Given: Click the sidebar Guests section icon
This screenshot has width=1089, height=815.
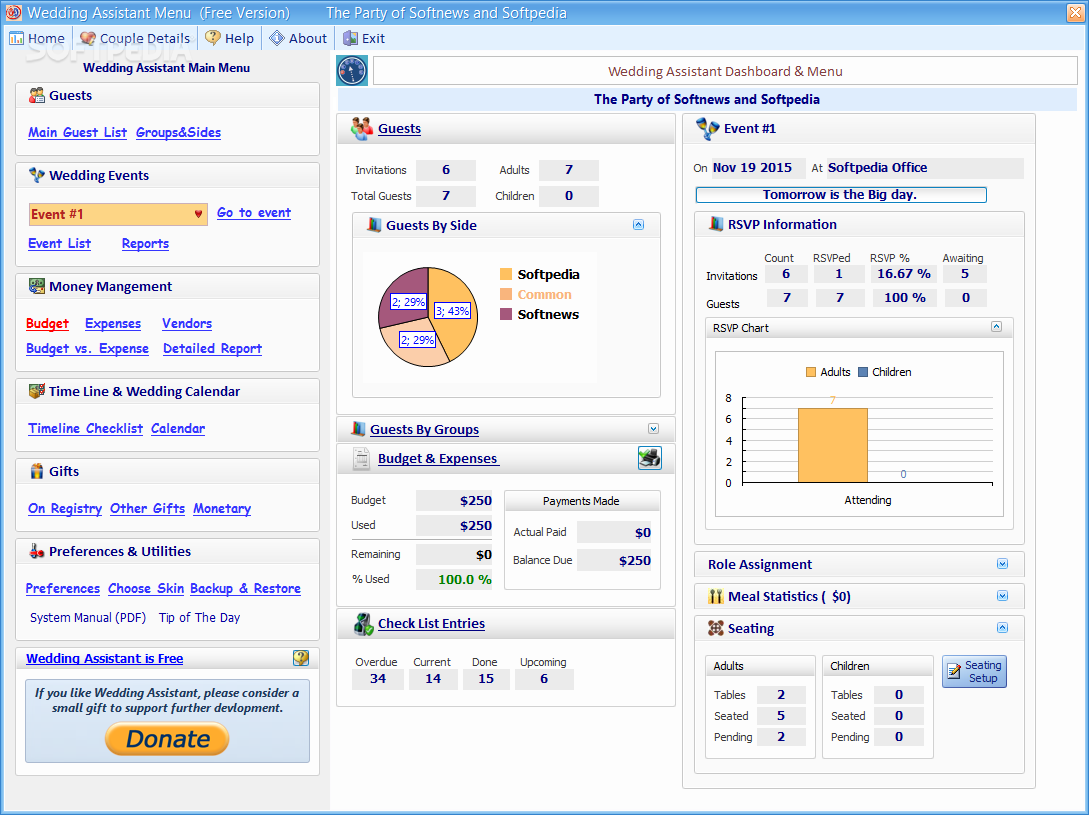Looking at the screenshot, I should 37,95.
